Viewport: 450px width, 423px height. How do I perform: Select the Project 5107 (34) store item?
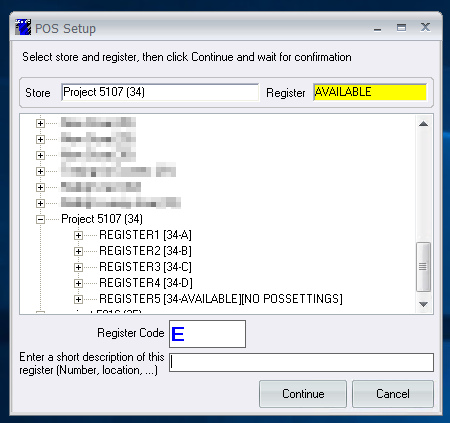(102, 219)
